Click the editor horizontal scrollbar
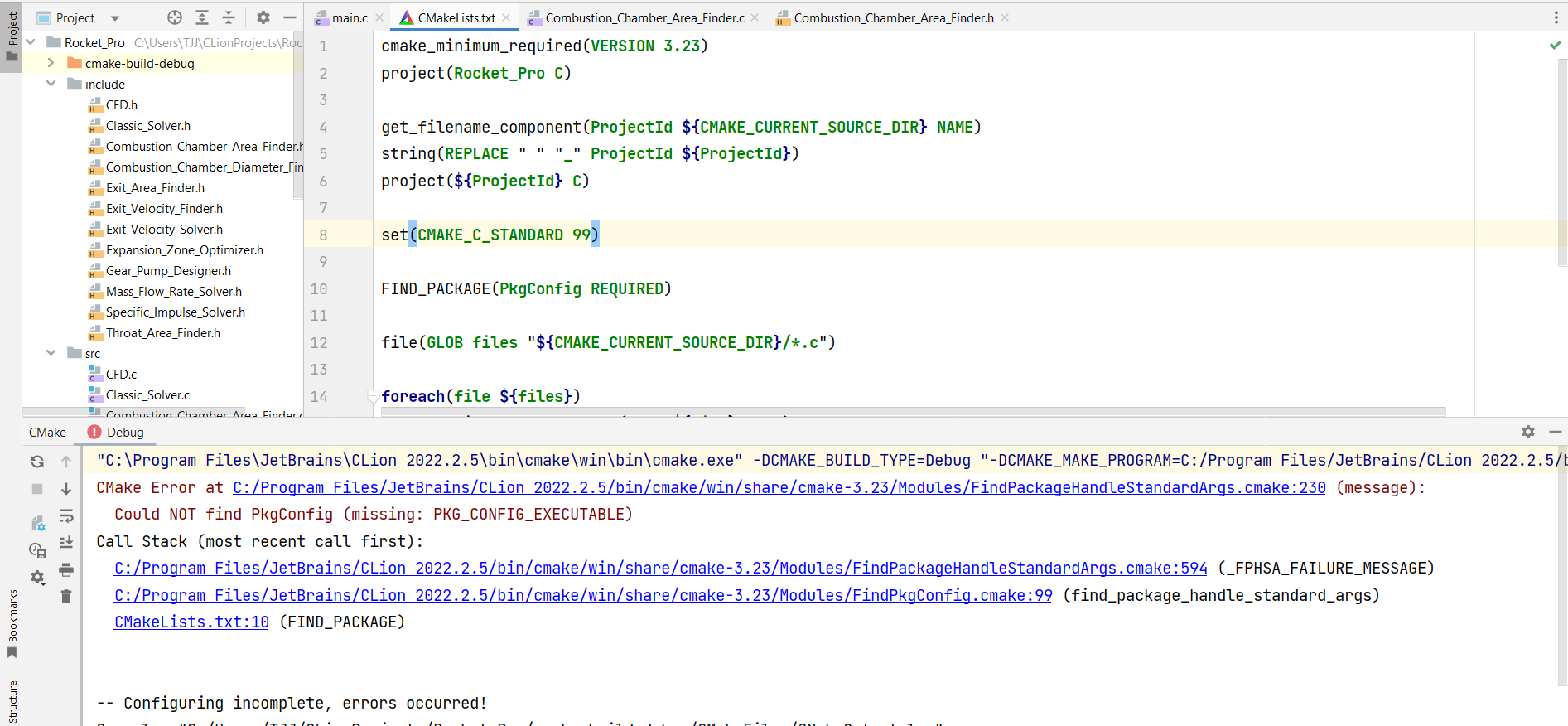The image size is (1568, 726). [913, 411]
